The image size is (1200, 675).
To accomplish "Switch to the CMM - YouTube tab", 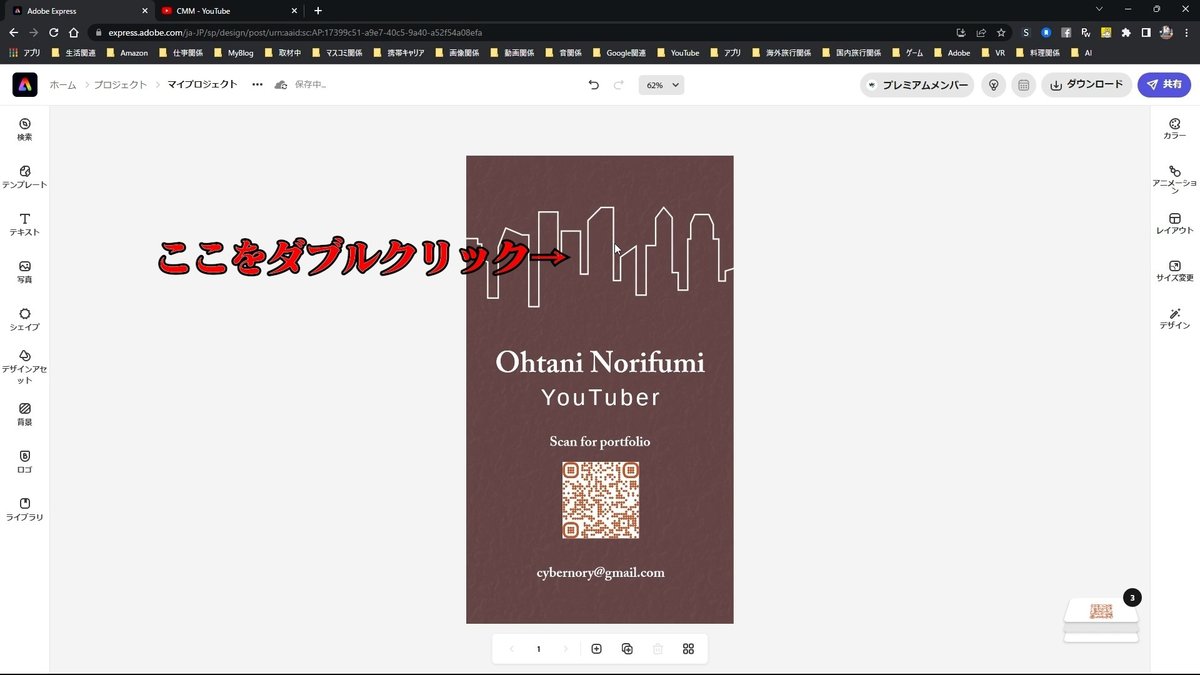I will pos(230,10).
